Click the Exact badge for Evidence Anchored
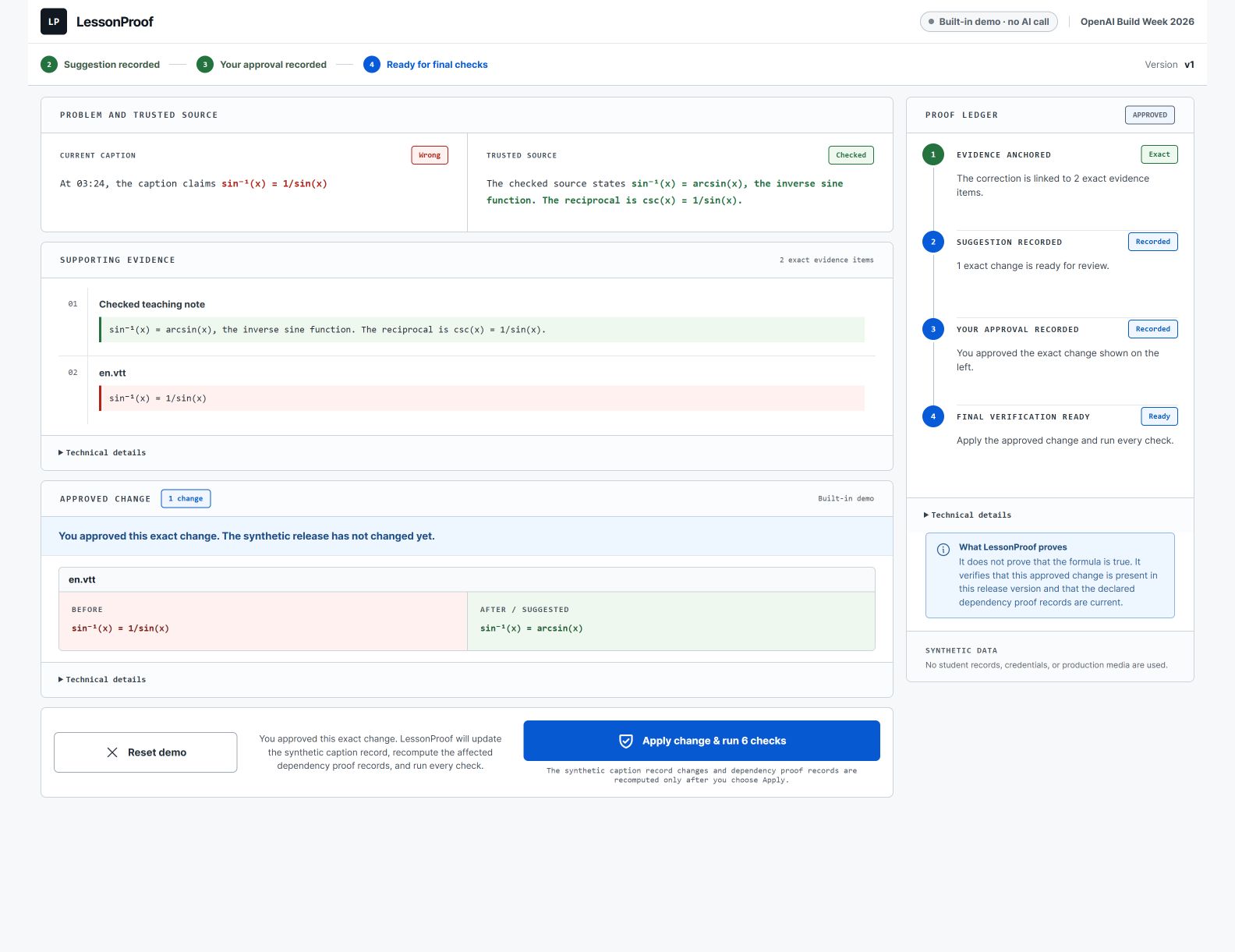The image size is (1235, 952). (x=1159, y=154)
